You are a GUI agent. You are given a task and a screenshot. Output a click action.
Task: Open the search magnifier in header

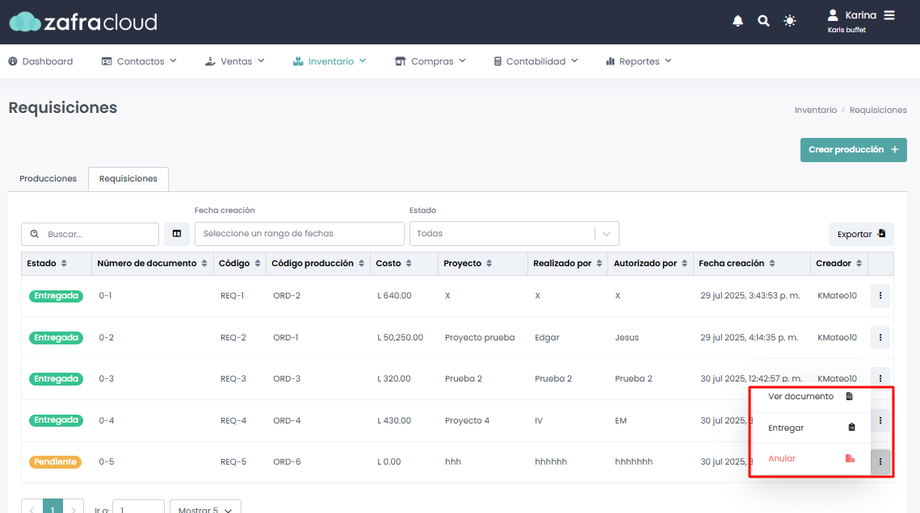coord(764,21)
